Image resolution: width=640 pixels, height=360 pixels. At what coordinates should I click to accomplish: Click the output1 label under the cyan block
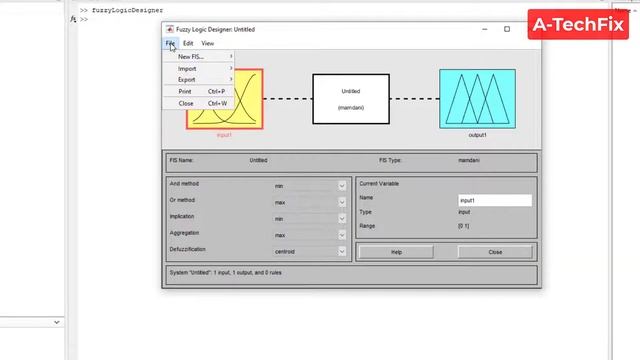(477, 135)
